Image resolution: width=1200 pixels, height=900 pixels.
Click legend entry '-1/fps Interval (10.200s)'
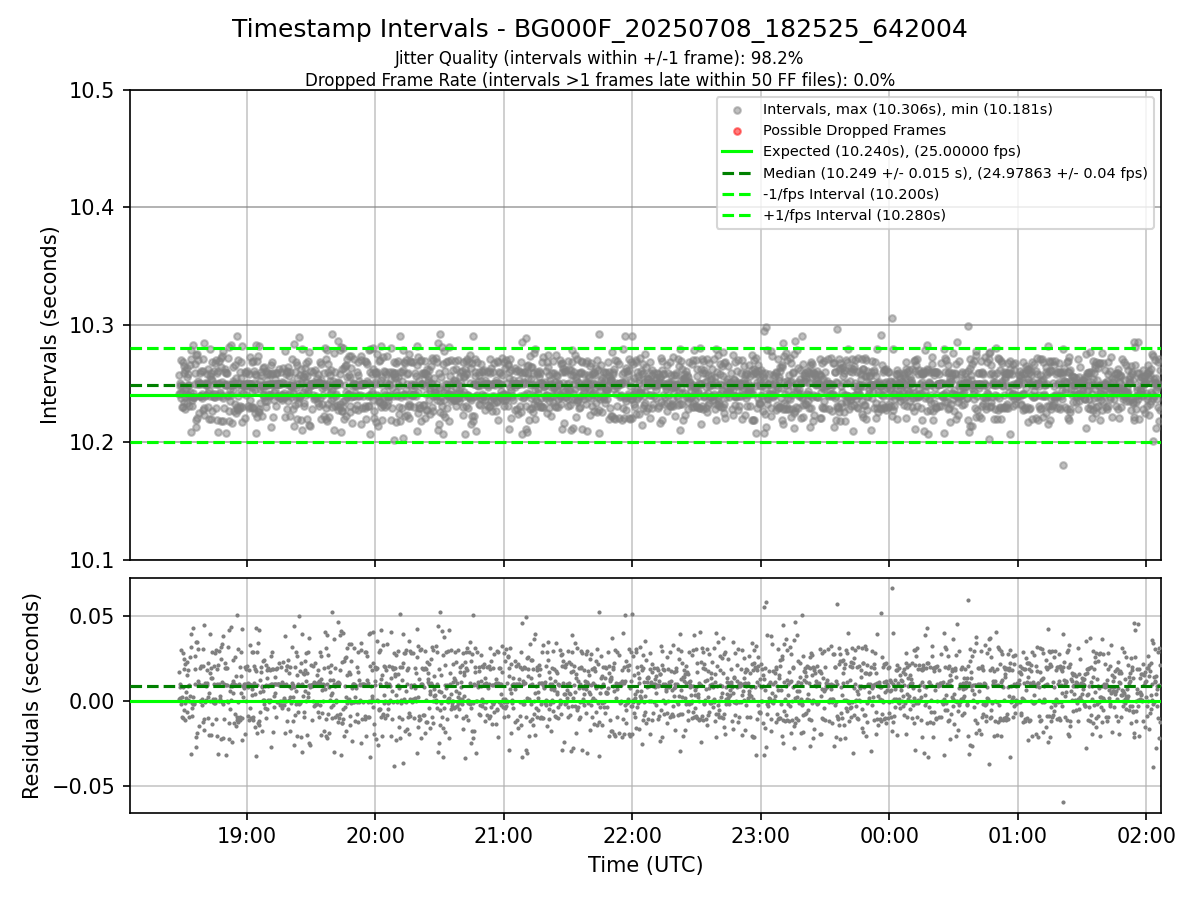(x=851, y=194)
